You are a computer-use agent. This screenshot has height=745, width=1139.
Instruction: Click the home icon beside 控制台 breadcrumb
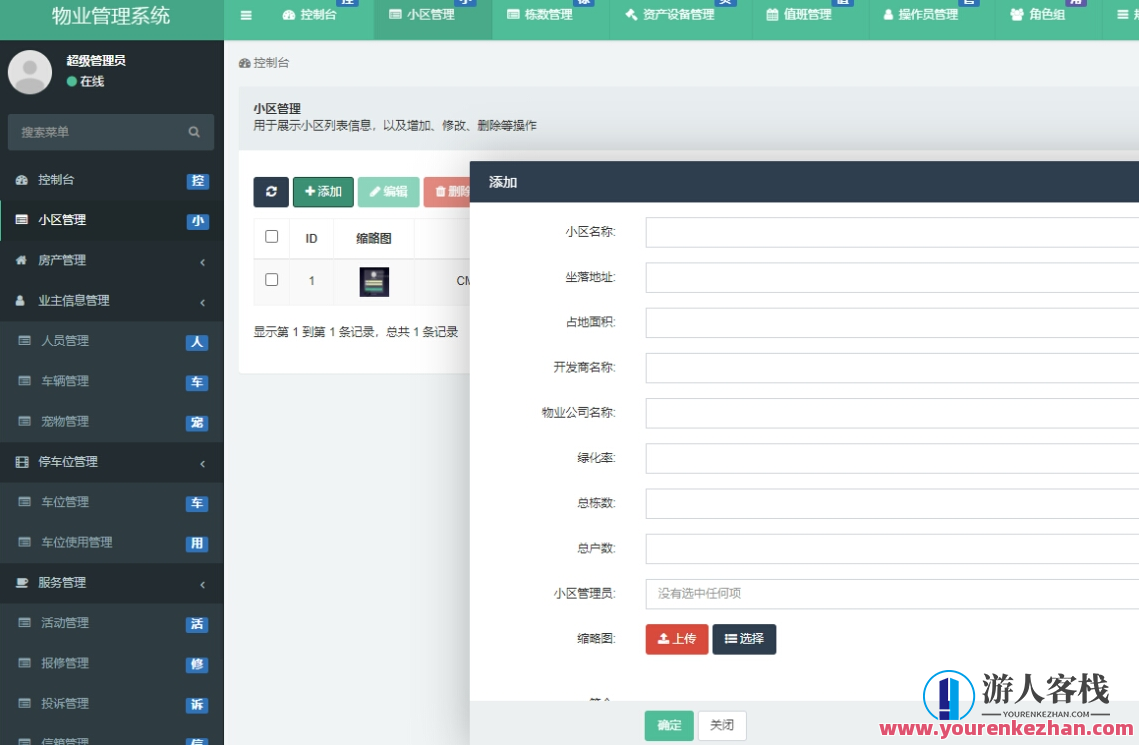(243, 62)
